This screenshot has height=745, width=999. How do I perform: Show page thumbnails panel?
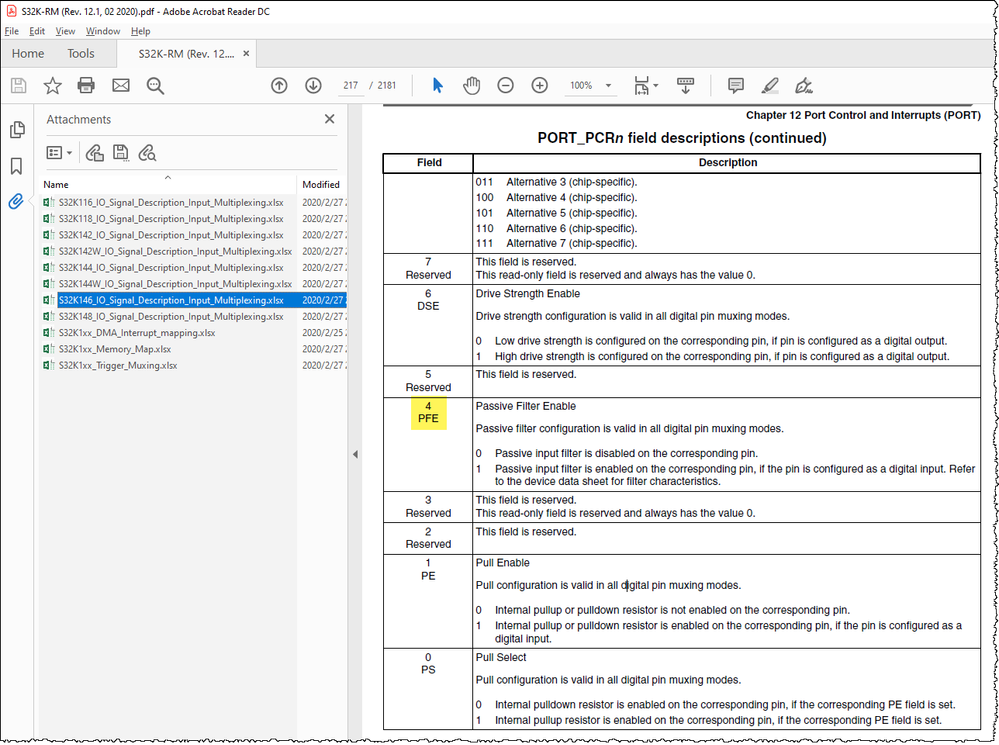point(17,129)
